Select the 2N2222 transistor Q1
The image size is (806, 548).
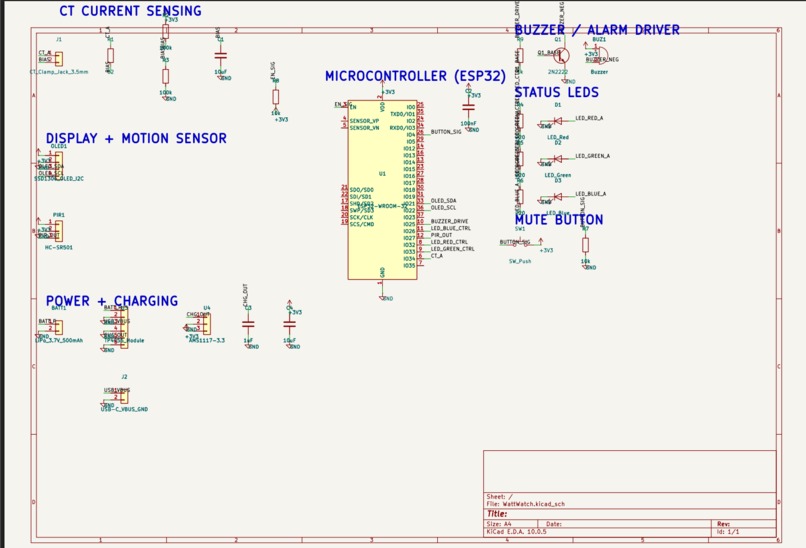click(x=562, y=56)
